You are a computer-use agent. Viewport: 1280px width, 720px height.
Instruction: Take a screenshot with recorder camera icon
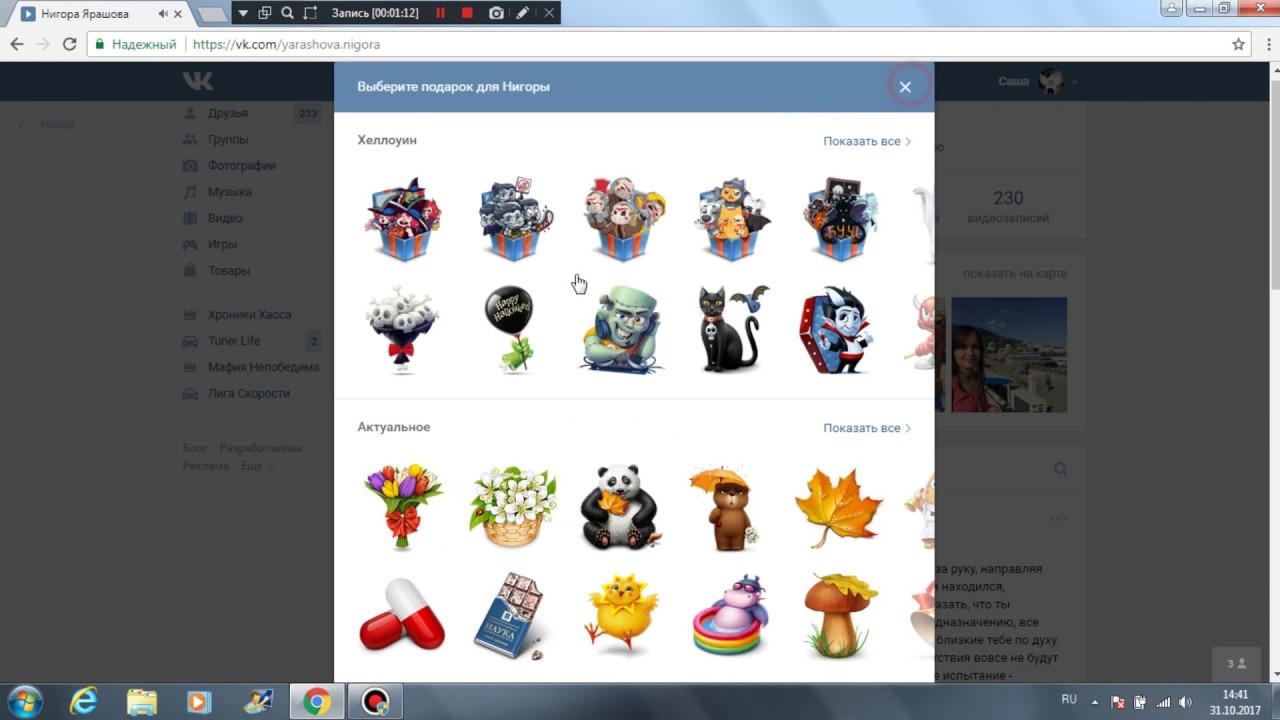pos(496,13)
